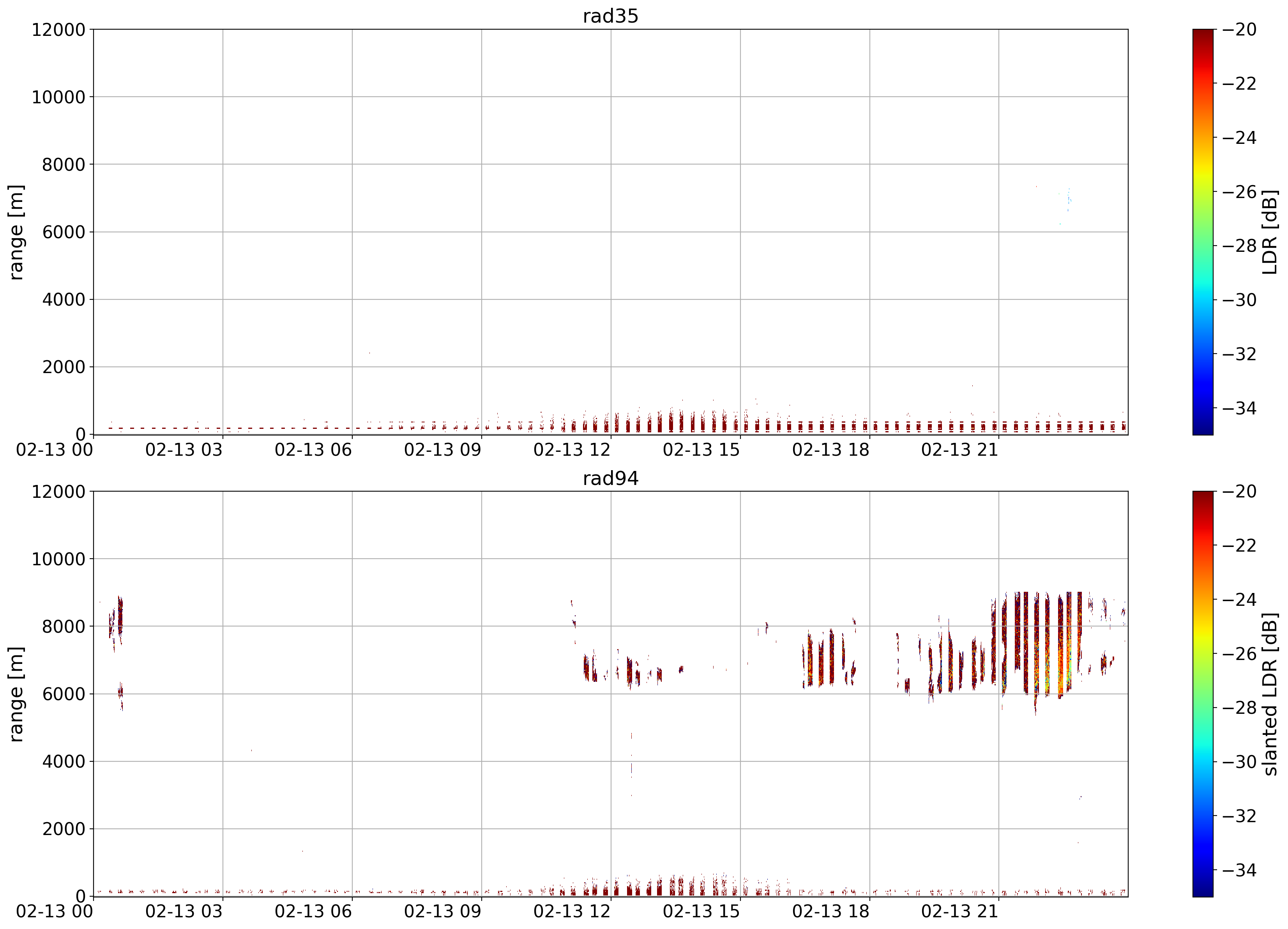Click the 12000 y-axis tick in rad94 plot
The width and height of the screenshot is (1288, 929).
58,492
